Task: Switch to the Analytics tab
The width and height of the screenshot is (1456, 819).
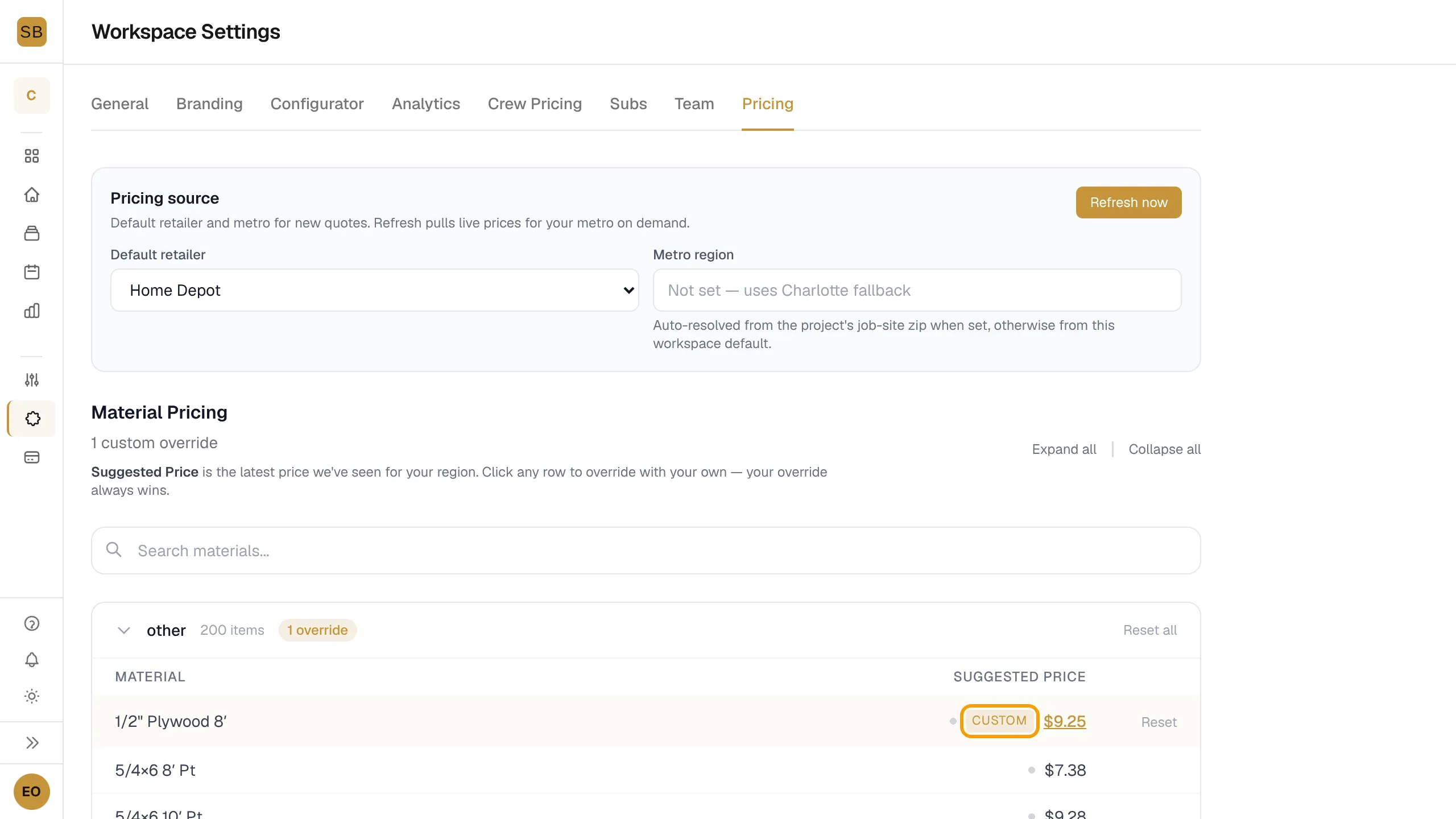Action: pyautogui.click(x=425, y=104)
